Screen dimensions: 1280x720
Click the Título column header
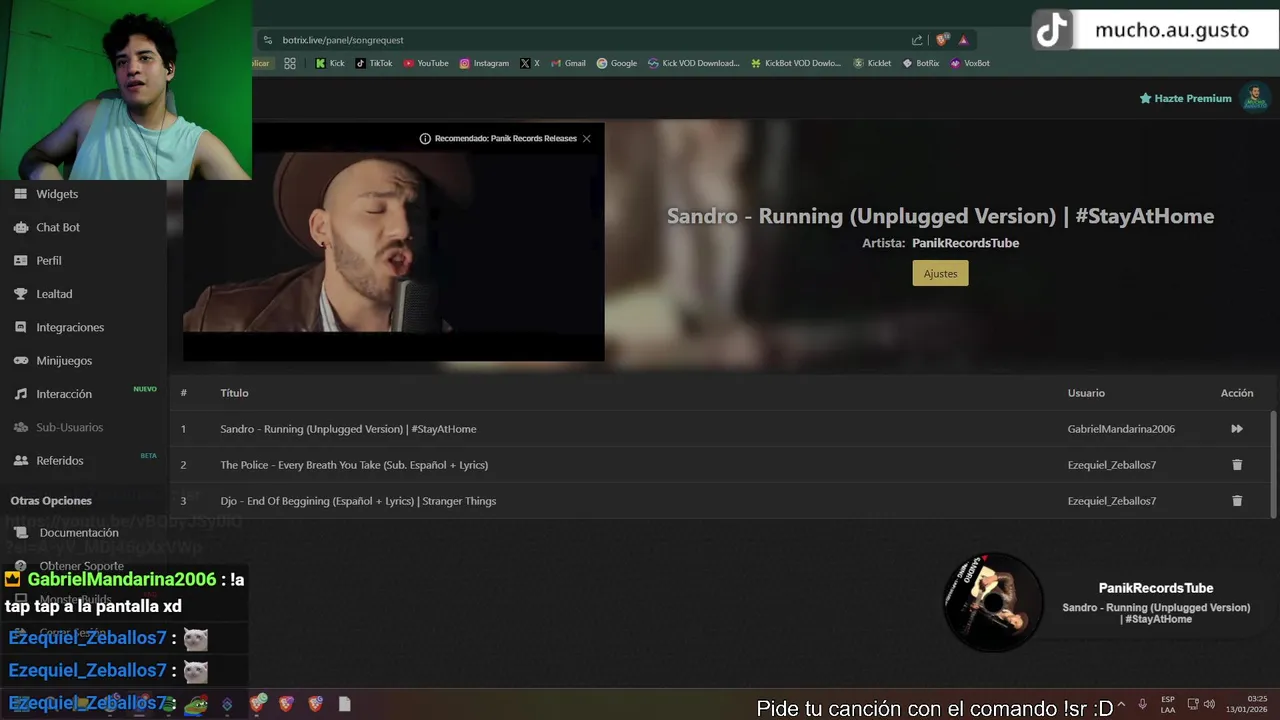(234, 393)
